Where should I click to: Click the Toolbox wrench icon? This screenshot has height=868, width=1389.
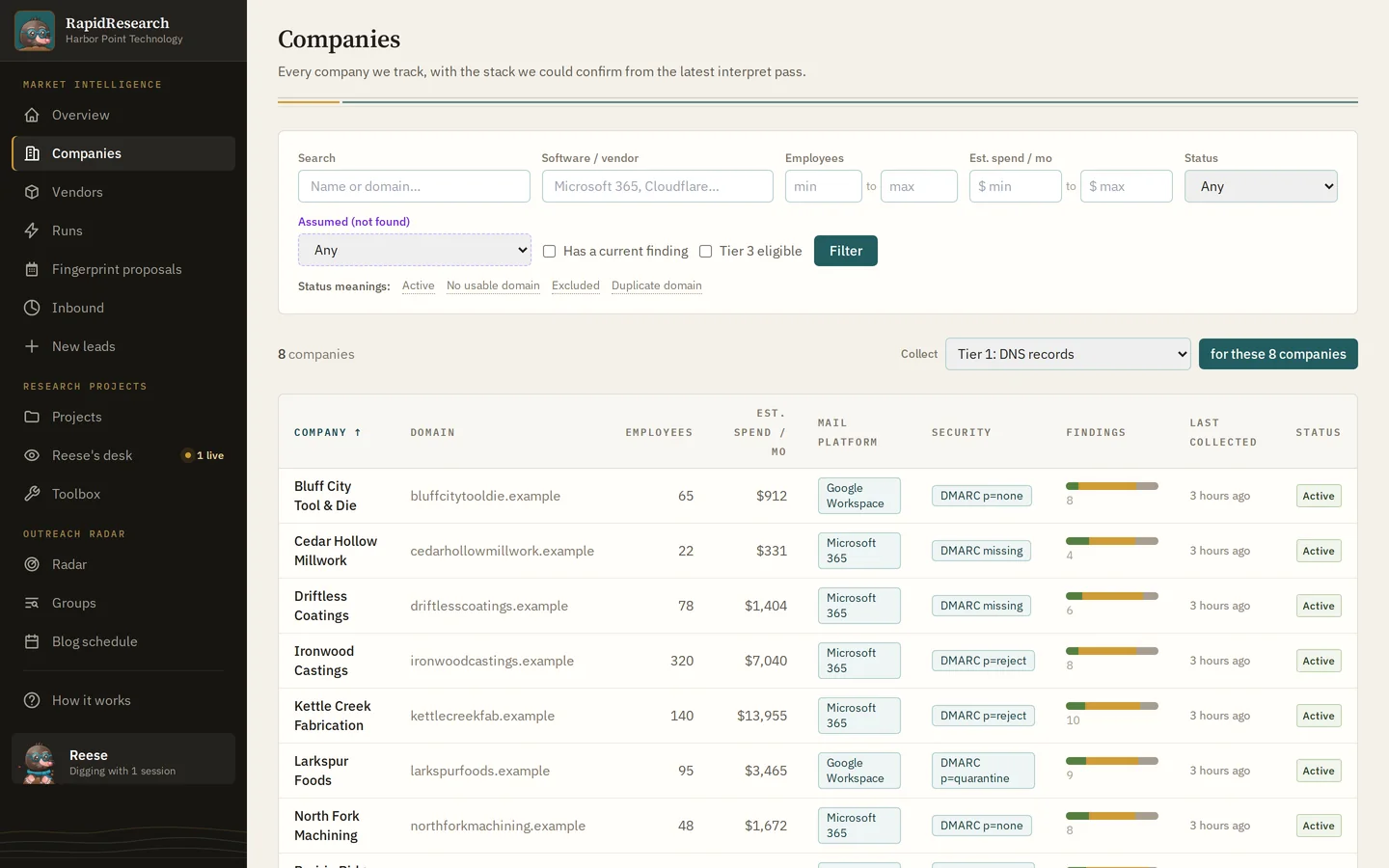pos(32,494)
